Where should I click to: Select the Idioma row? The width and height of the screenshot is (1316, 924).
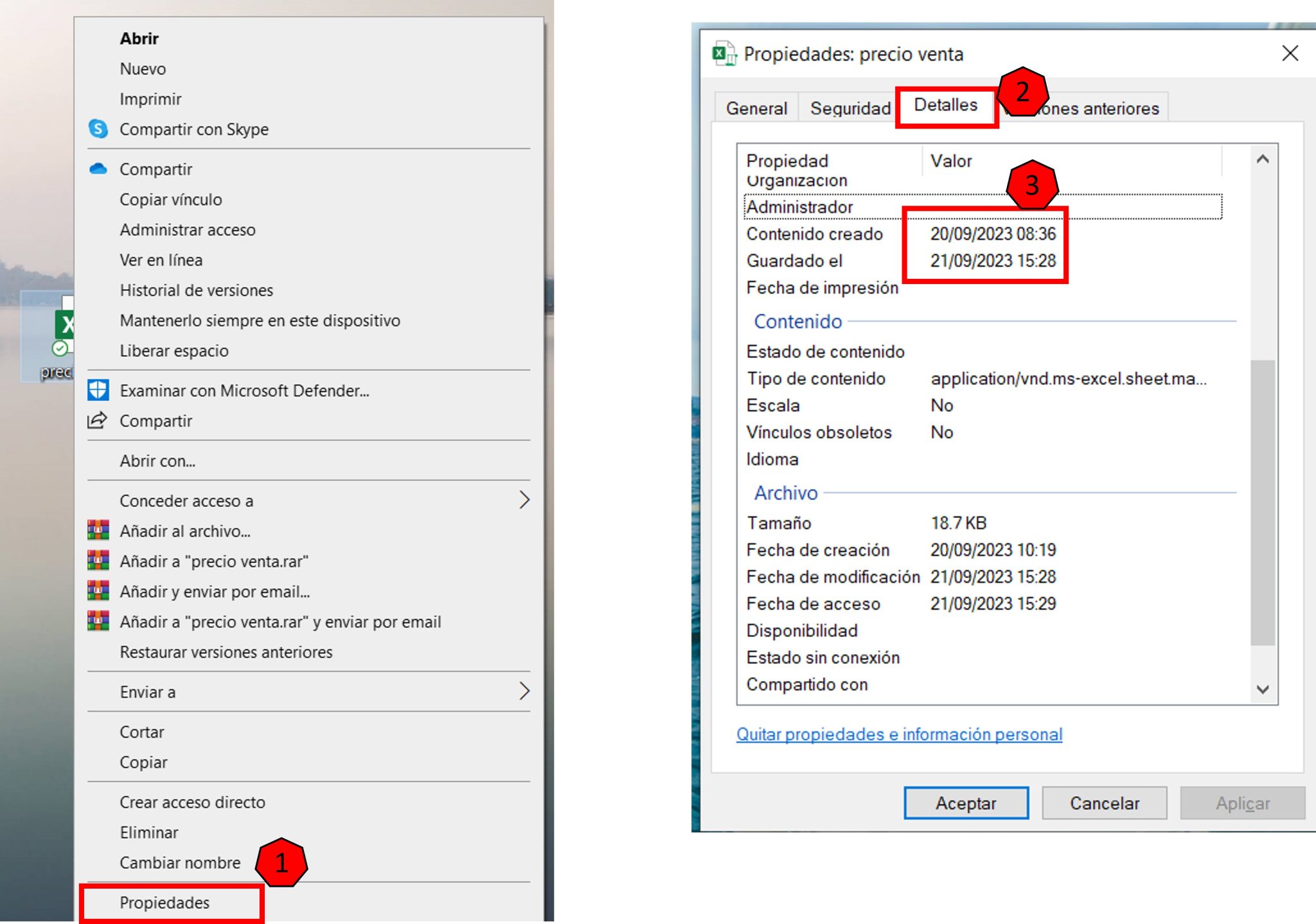tap(983, 459)
